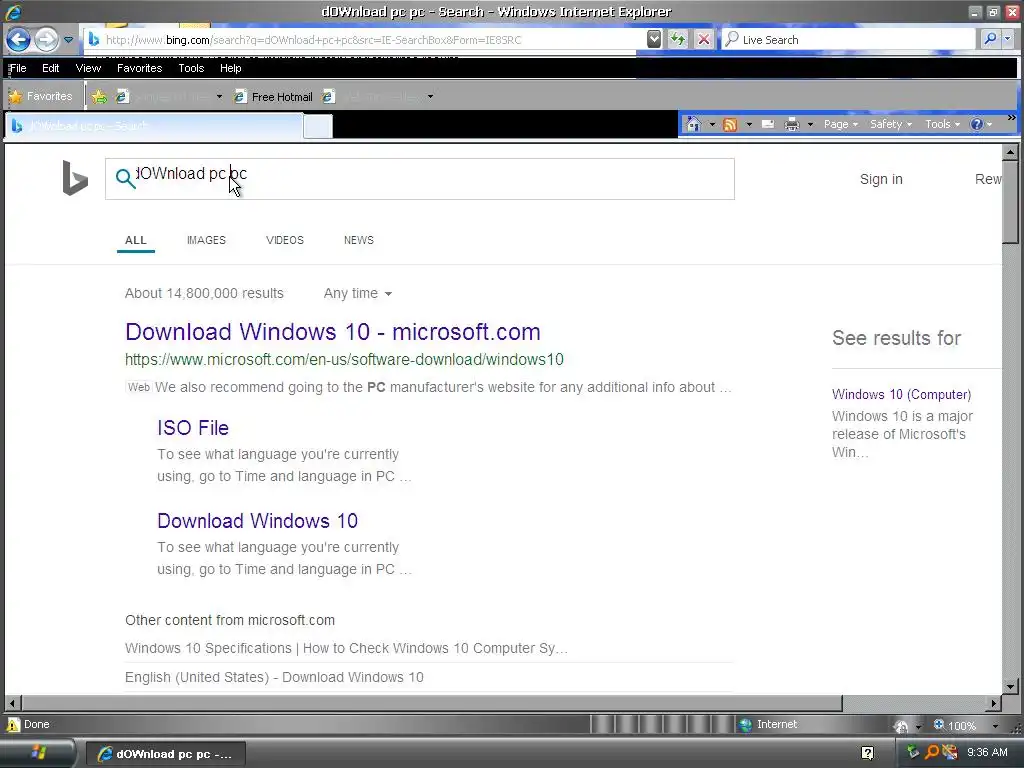1024x768 pixels.
Task: Select the ALL results tab
Action: coord(136,240)
